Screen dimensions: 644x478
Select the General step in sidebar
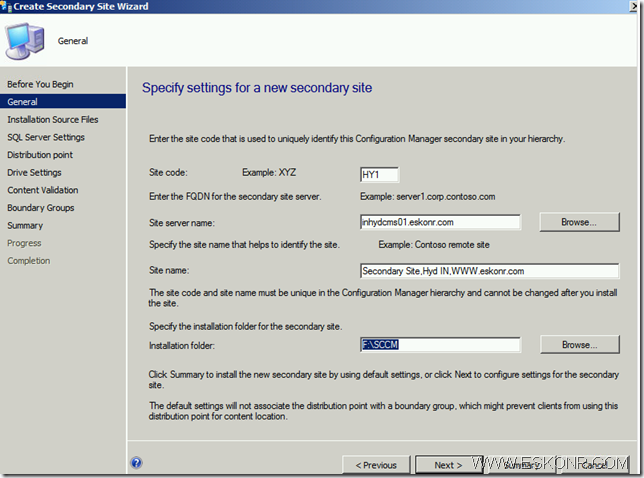tap(63, 101)
